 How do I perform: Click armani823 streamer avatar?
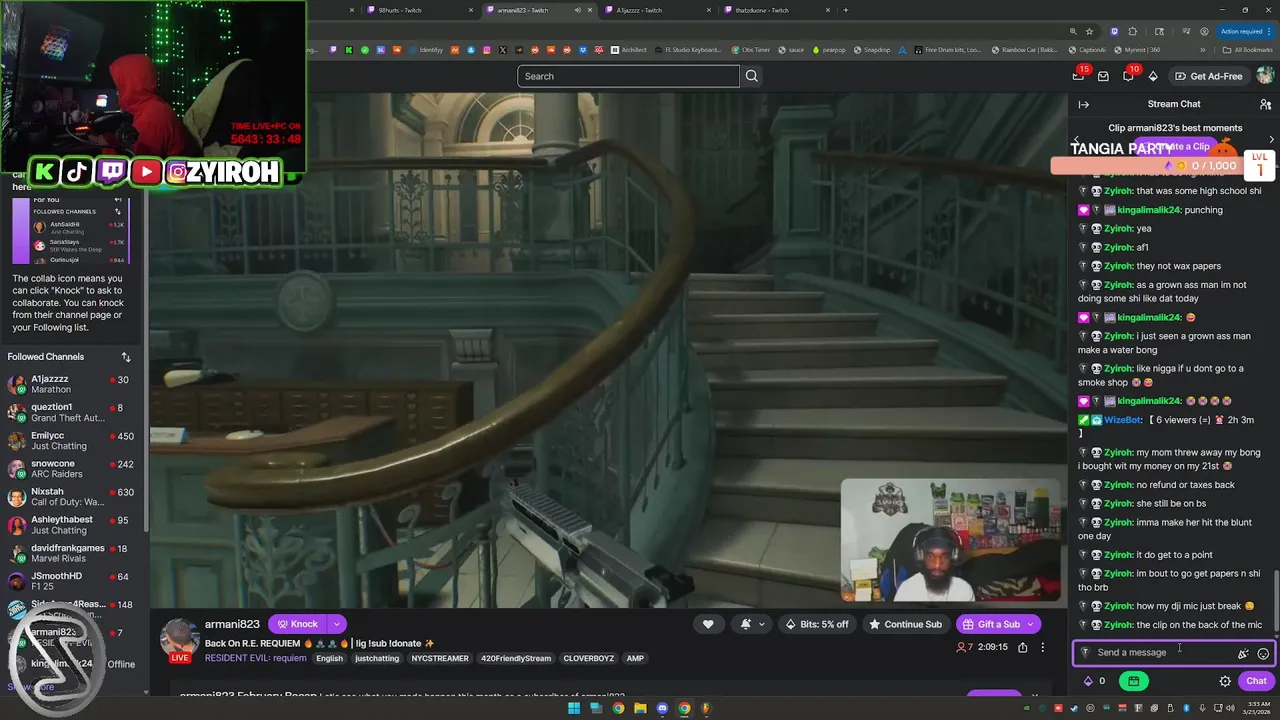pyautogui.click(x=180, y=637)
